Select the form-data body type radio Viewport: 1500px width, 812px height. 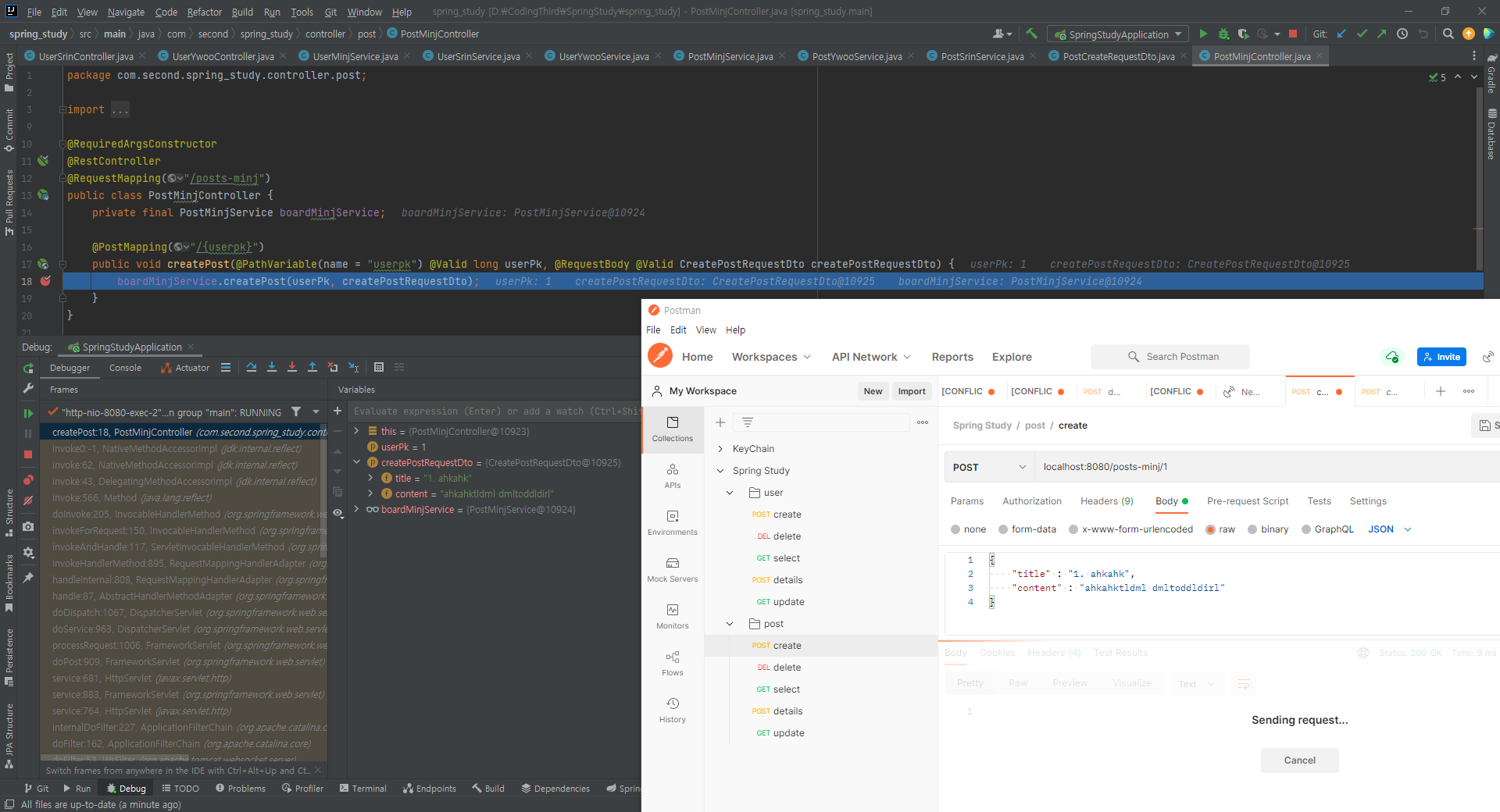point(1003,529)
